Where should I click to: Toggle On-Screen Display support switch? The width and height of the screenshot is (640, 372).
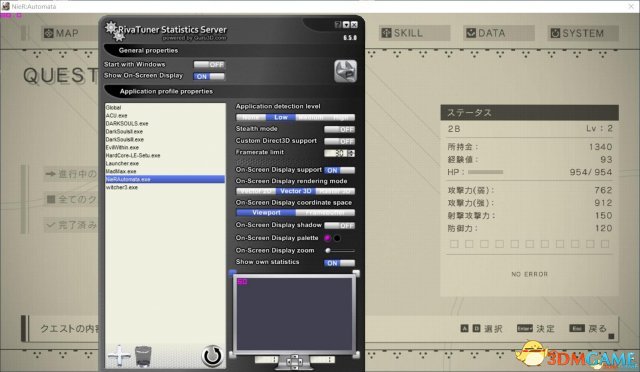coord(340,170)
